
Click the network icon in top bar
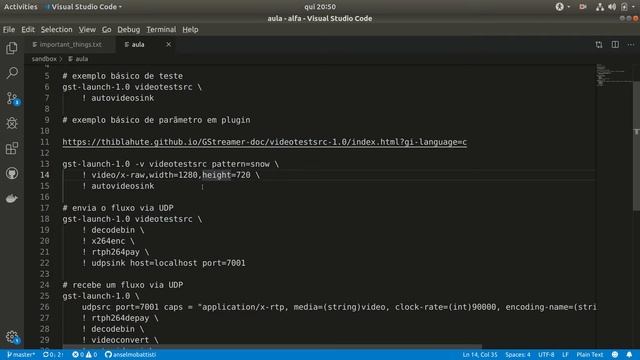[600, 7]
